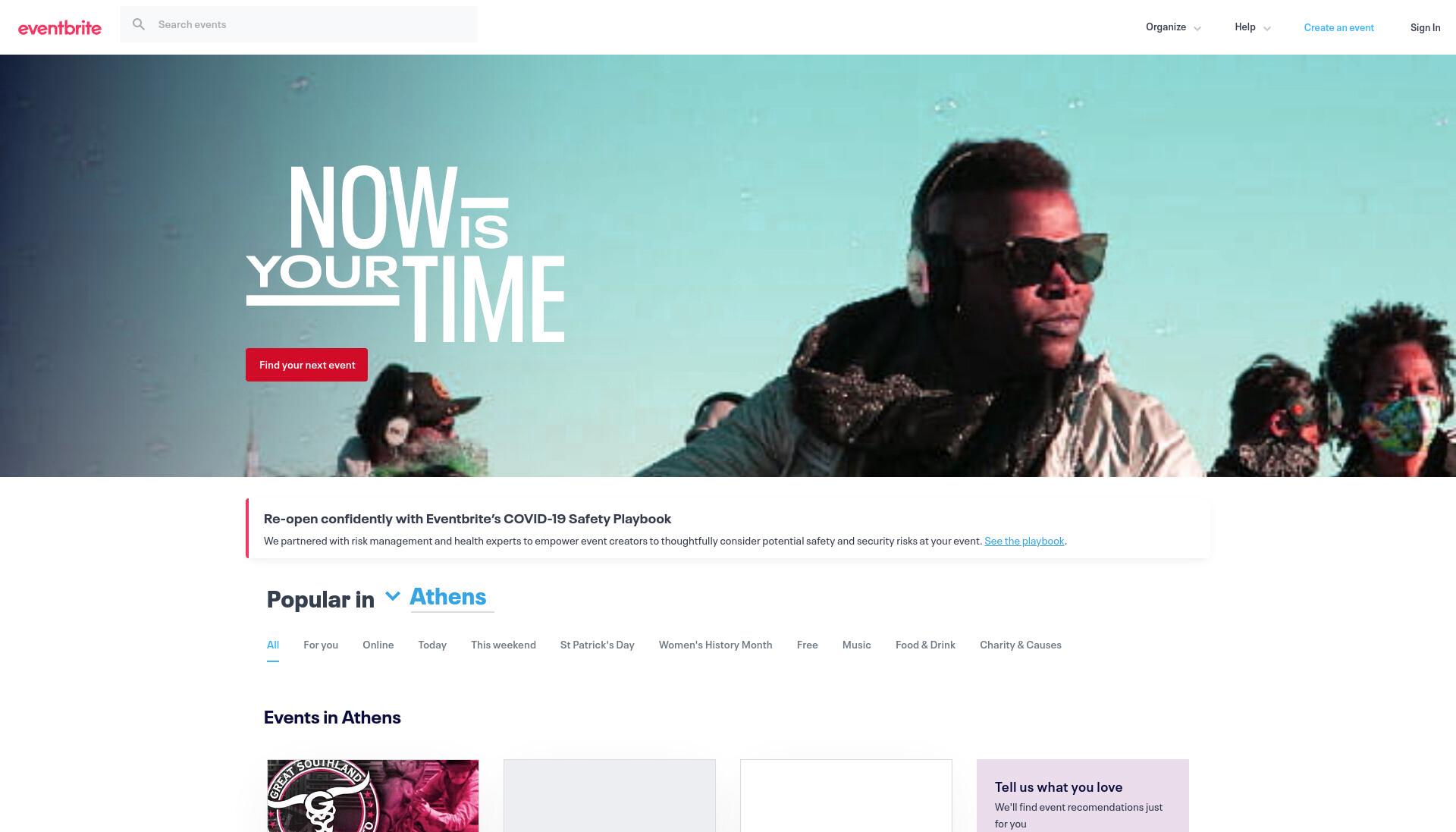
Task: Click Sign In
Action: [x=1425, y=27]
